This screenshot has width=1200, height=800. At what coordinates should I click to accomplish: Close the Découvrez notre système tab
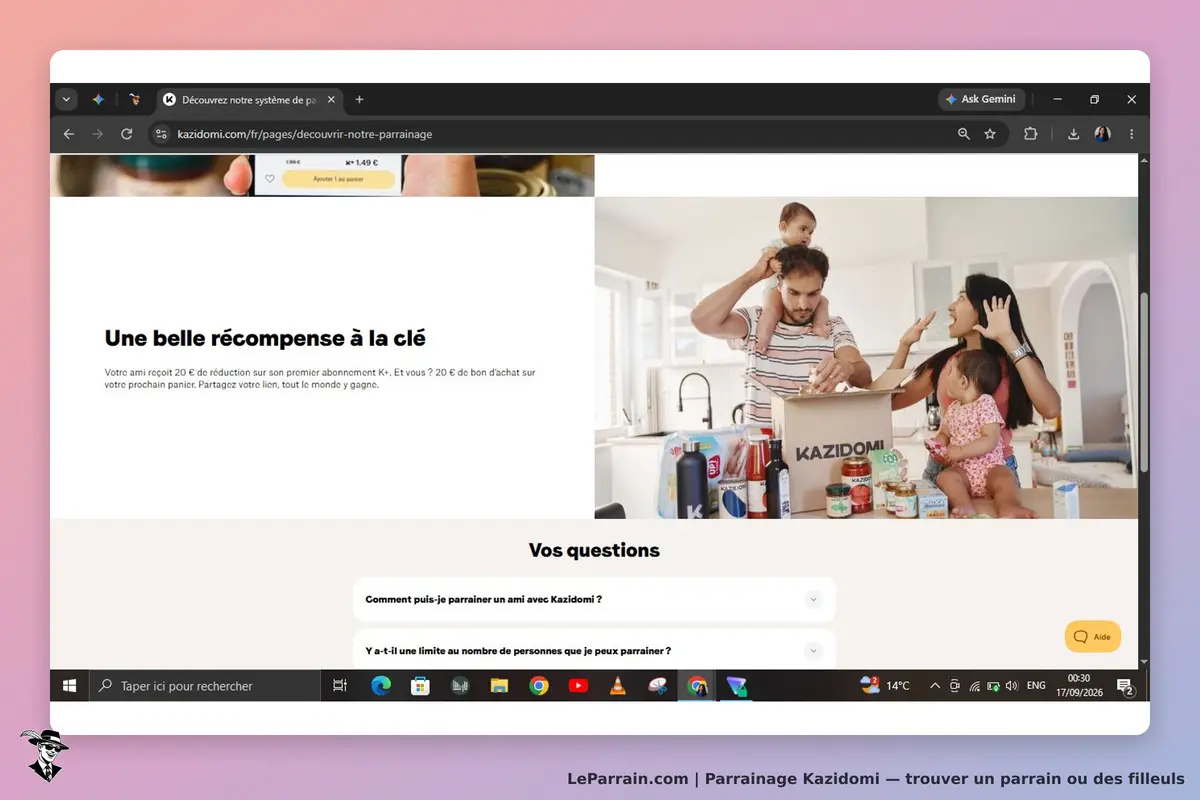click(x=331, y=99)
